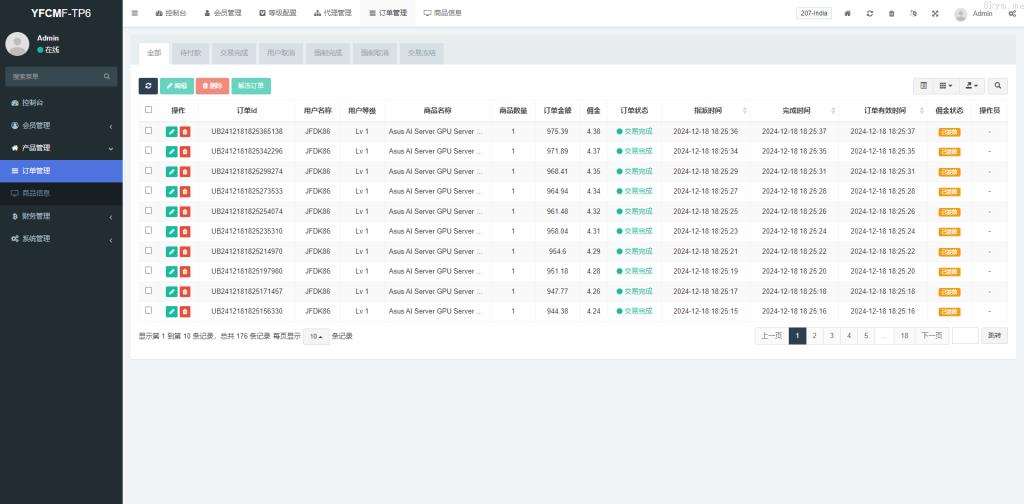Tick the select-all checkbox in table header
This screenshot has height=504, width=1024.
pyautogui.click(x=149, y=110)
